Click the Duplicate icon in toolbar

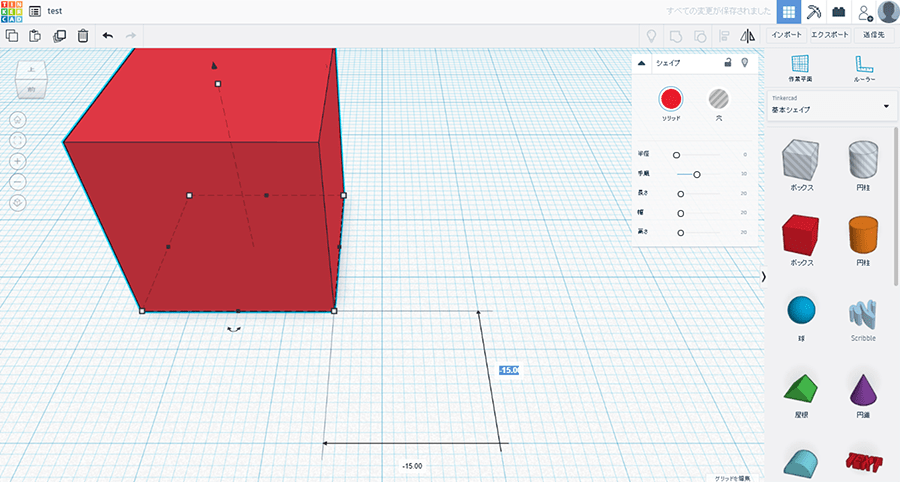(x=59, y=35)
